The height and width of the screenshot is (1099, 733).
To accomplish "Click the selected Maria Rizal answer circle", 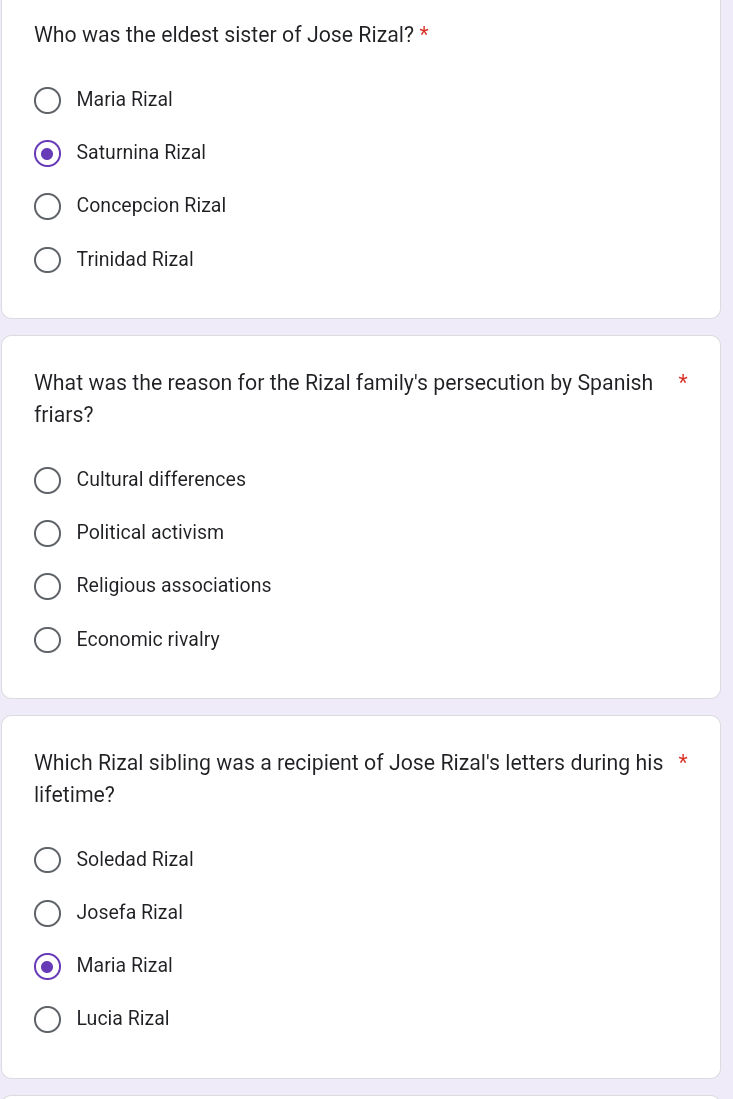I will click(x=47, y=966).
